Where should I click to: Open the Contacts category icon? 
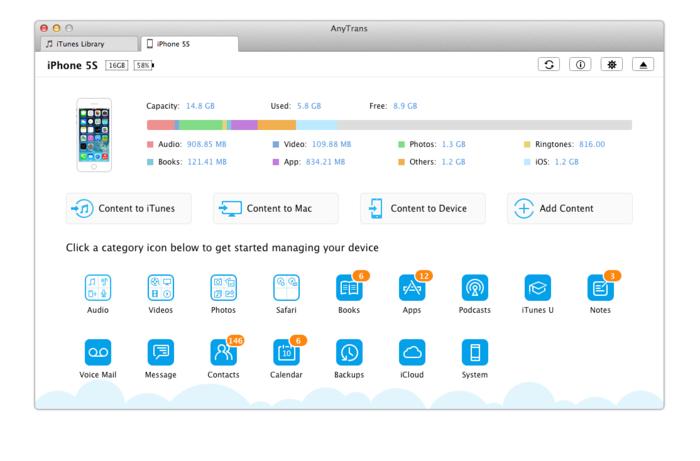[x=224, y=353]
